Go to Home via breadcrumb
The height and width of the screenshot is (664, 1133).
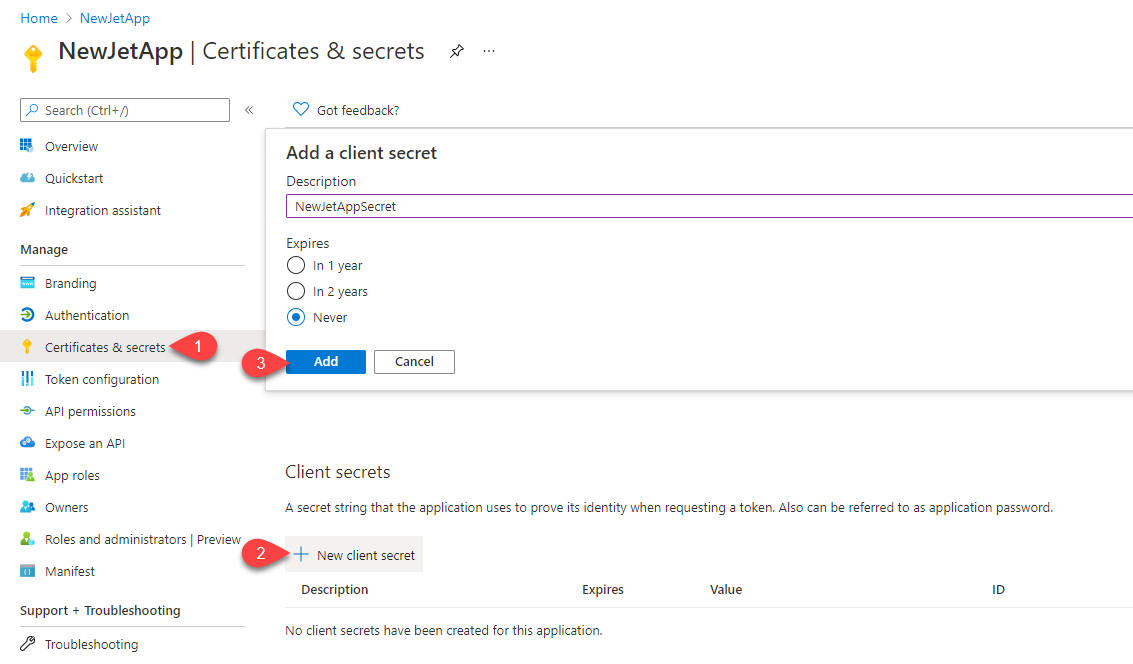point(39,18)
